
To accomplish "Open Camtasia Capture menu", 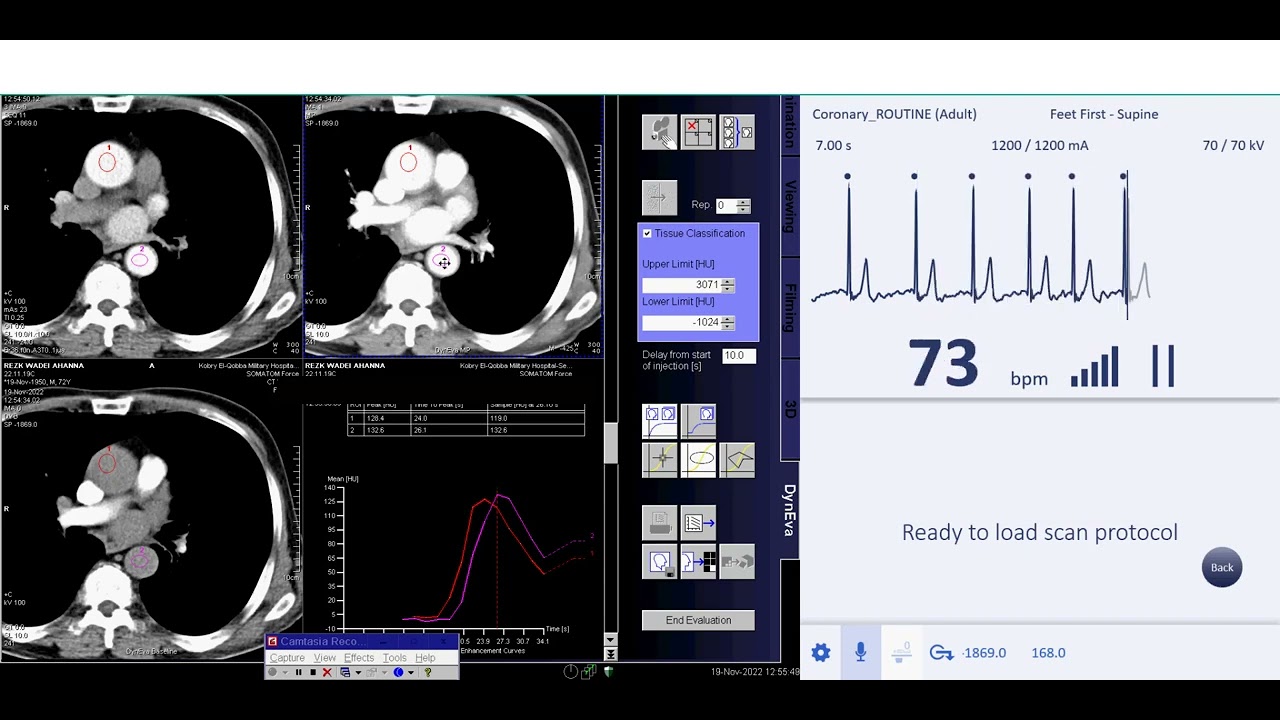I will [x=287, y=658].
